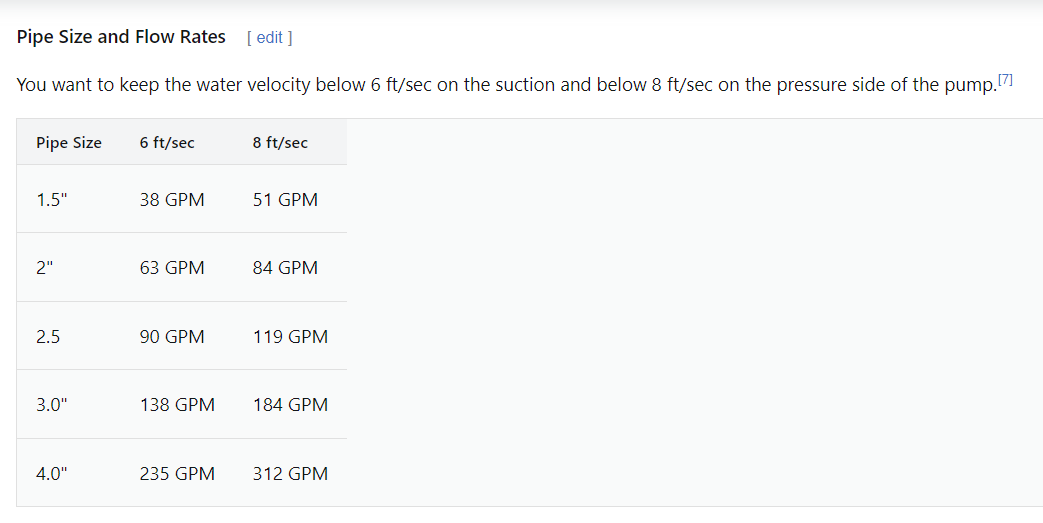Click the 184 GPM value
Image resolution: width=1043 pixels, height=523 pixels.
click(290, 405)
